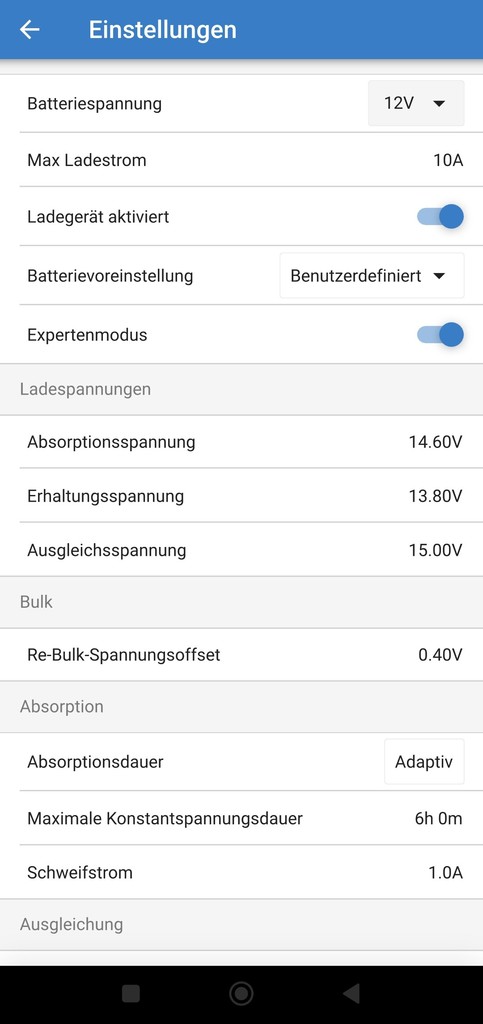Tap the Android recent apps square button
Screen dimensions: 483x1024
[x=131, y=993]
